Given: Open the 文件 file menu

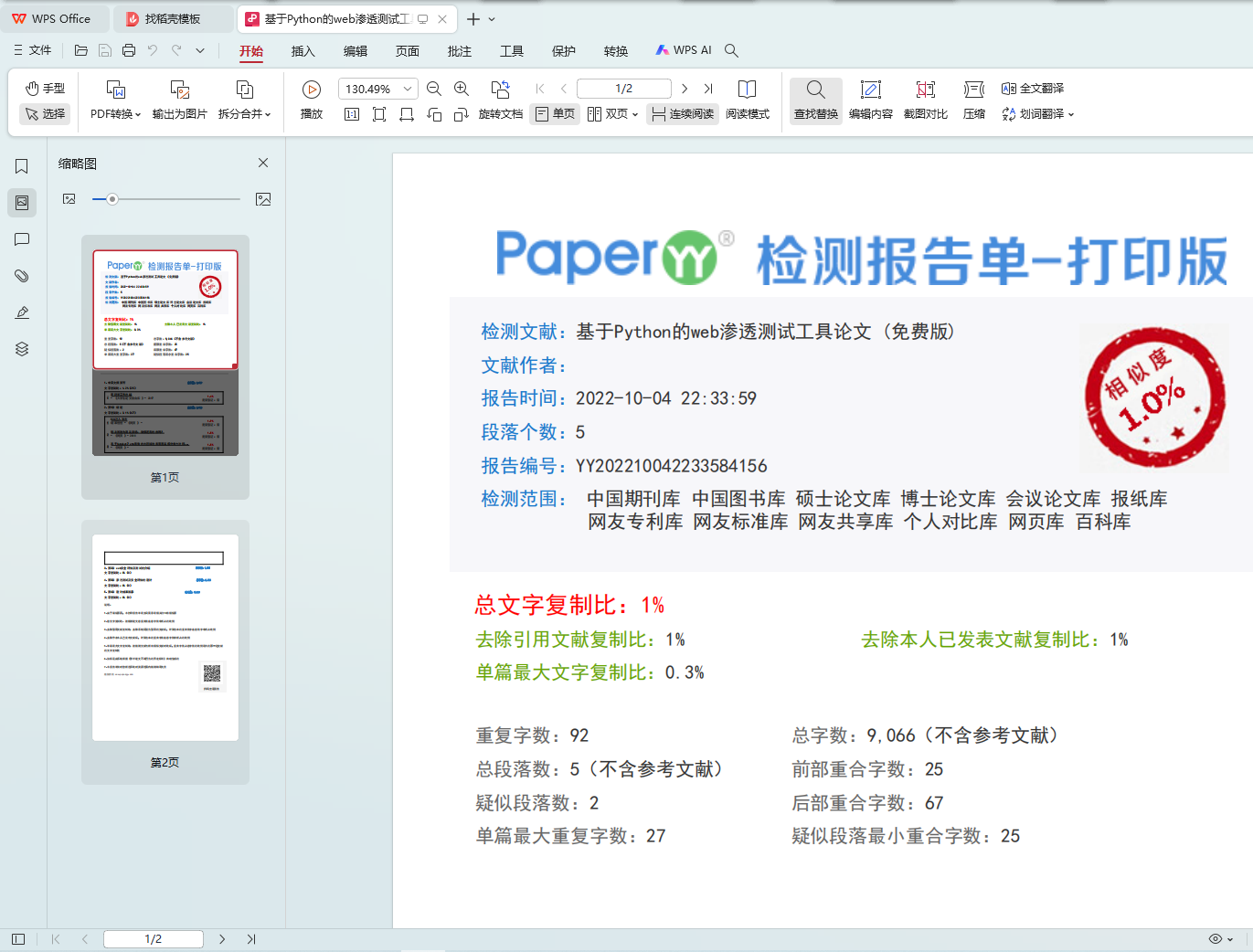Looking at the screenshot, I should click(x=33, y=50).
